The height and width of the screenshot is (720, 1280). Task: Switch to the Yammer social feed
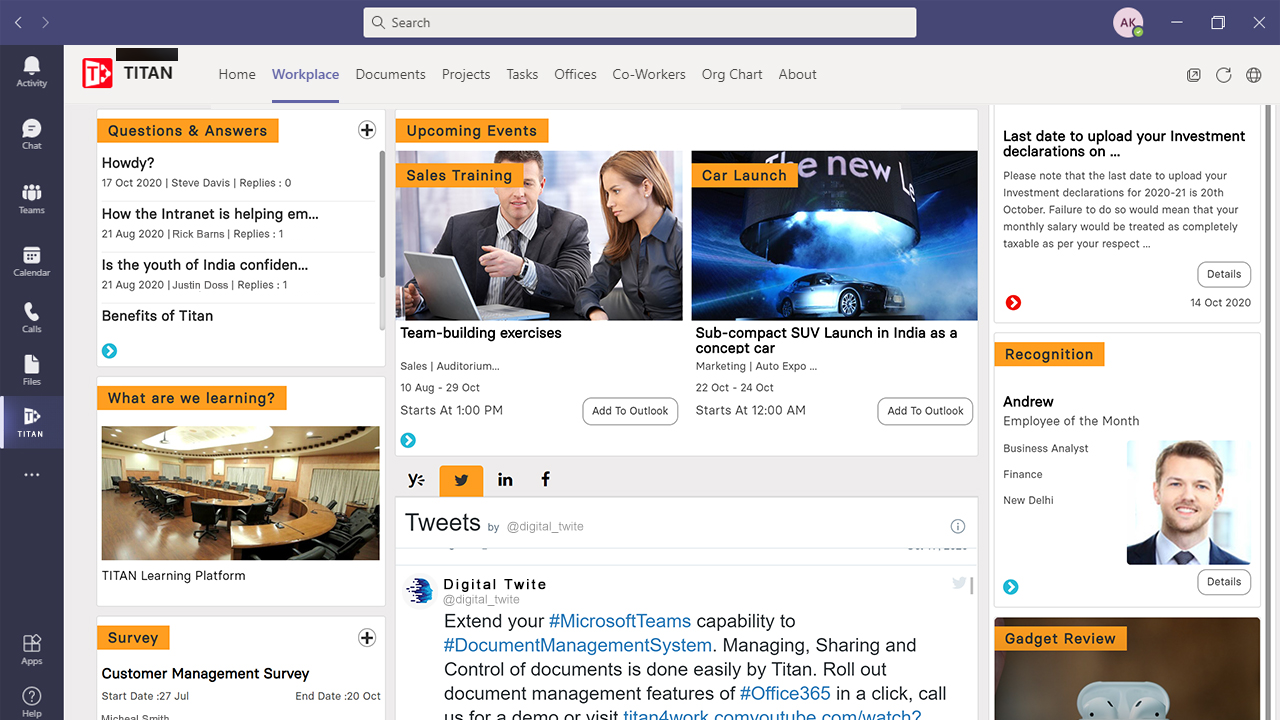click(x=417, y=480)
